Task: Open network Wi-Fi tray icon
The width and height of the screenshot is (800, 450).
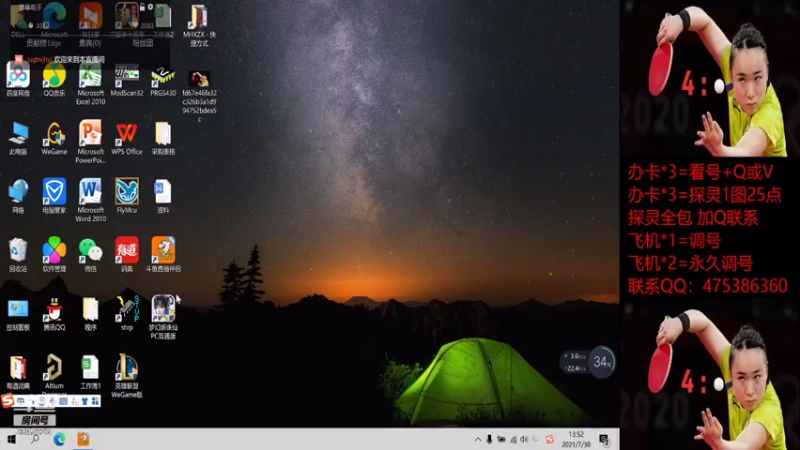Action: pos(513,439)
